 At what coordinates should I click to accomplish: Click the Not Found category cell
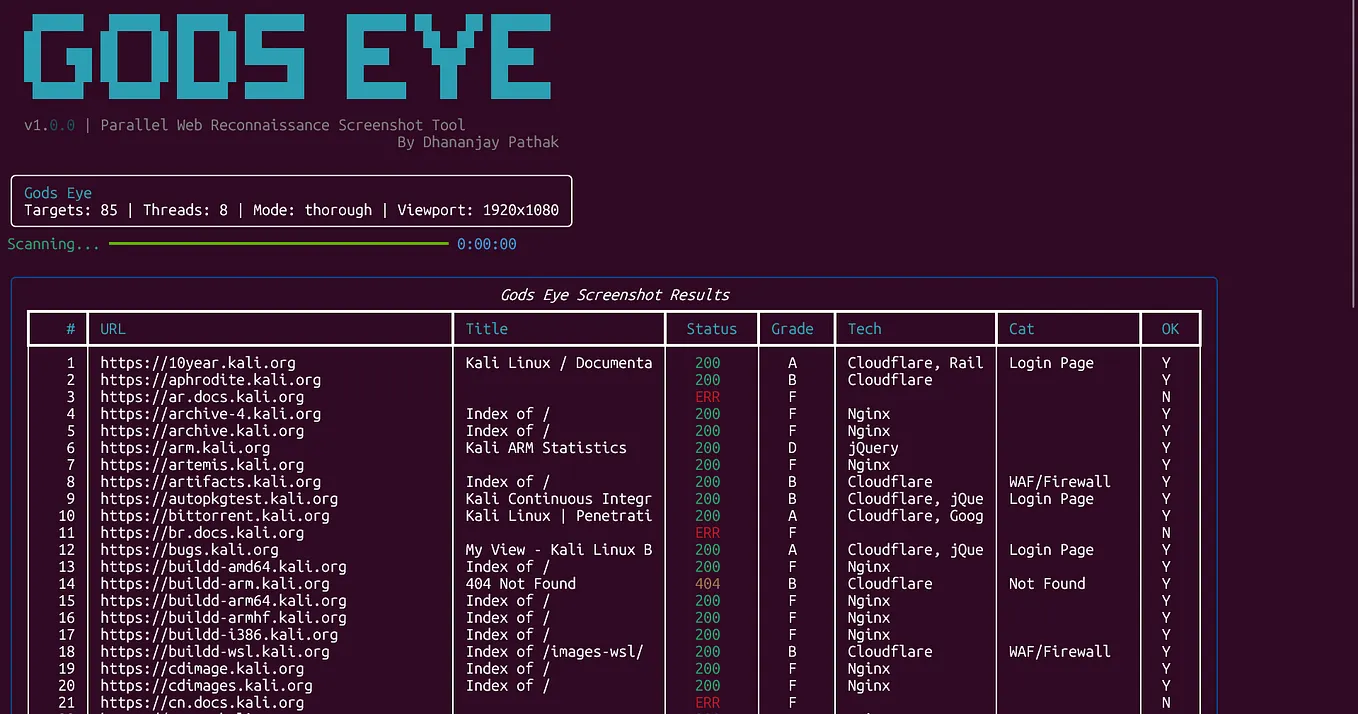click(1047, 584)
